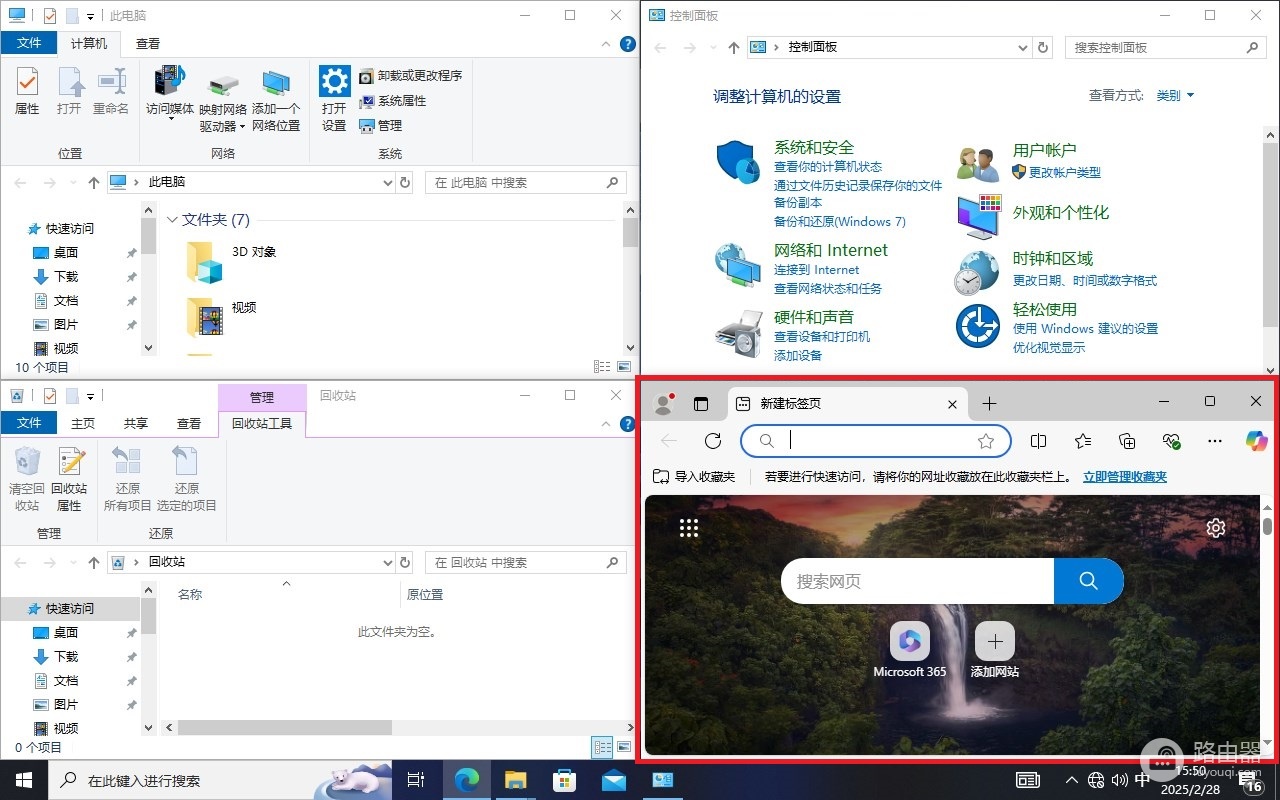Image resolution: width=1280 pixels, height=800 pixels.
Task: Open 用户帐户 category
Action: tap(1045, 150)
